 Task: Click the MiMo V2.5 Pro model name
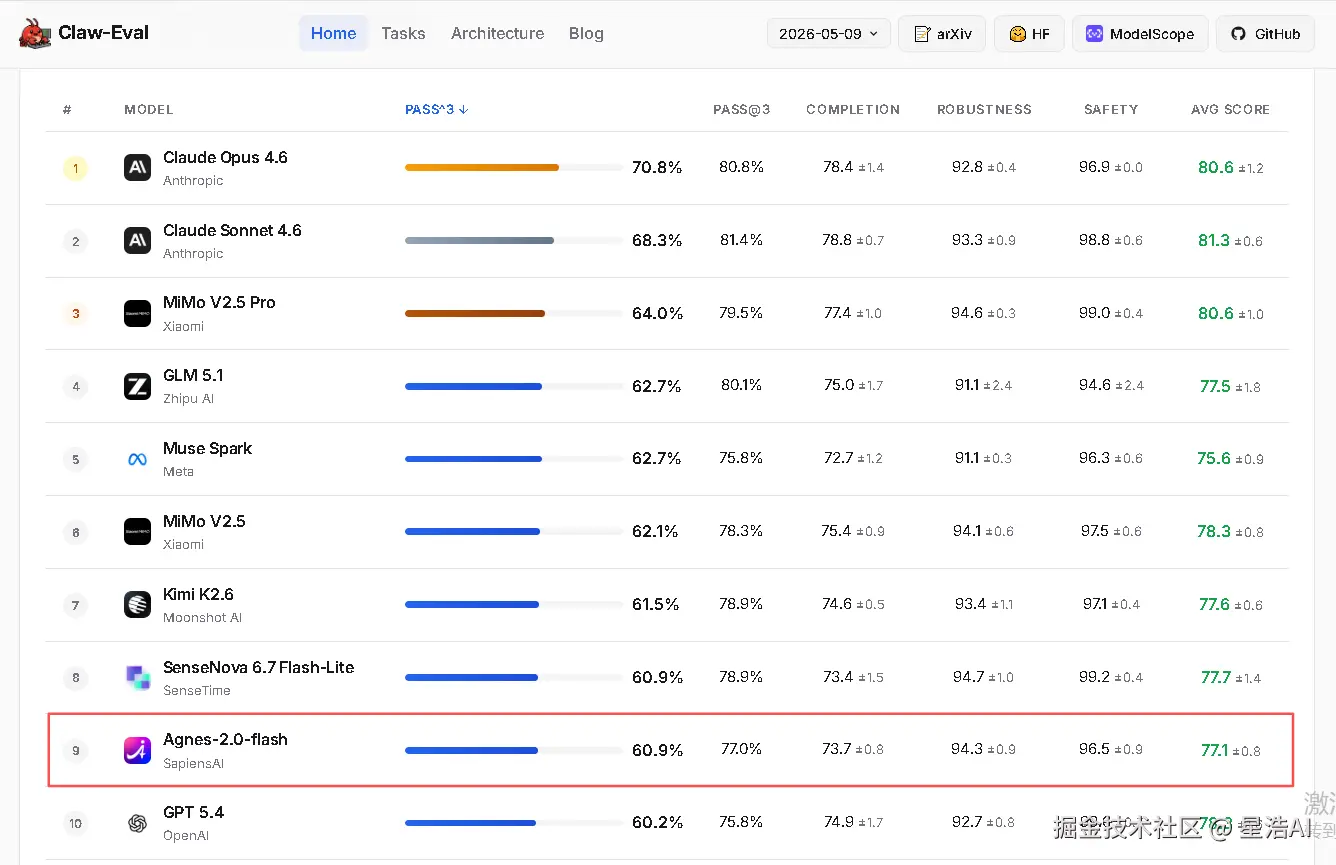219,302
